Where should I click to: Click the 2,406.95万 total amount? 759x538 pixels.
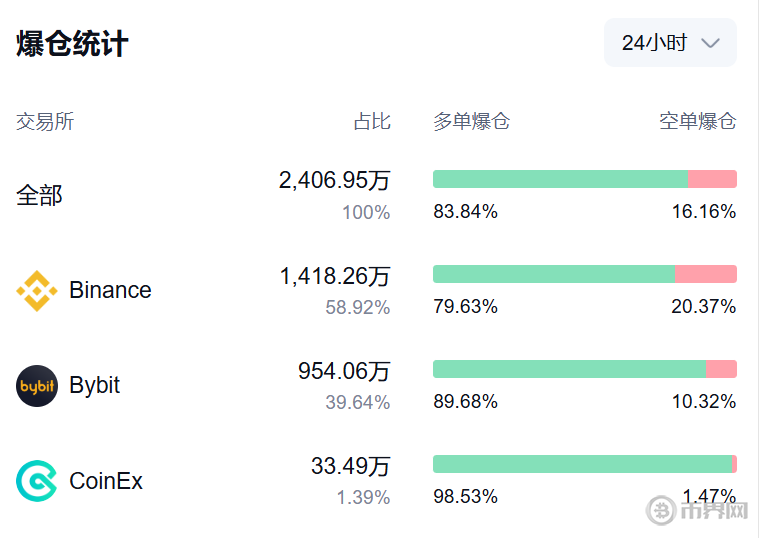pos(334,181)
